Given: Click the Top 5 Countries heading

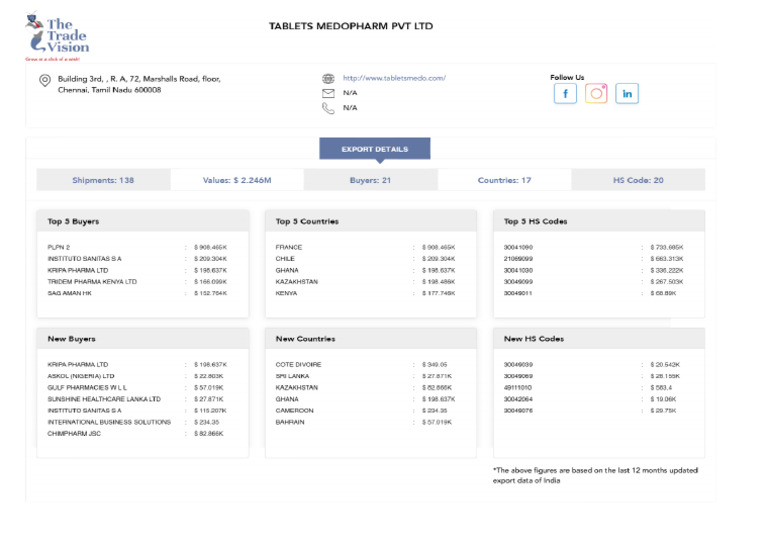Looking at the screenshot, I should pos(307,221).
